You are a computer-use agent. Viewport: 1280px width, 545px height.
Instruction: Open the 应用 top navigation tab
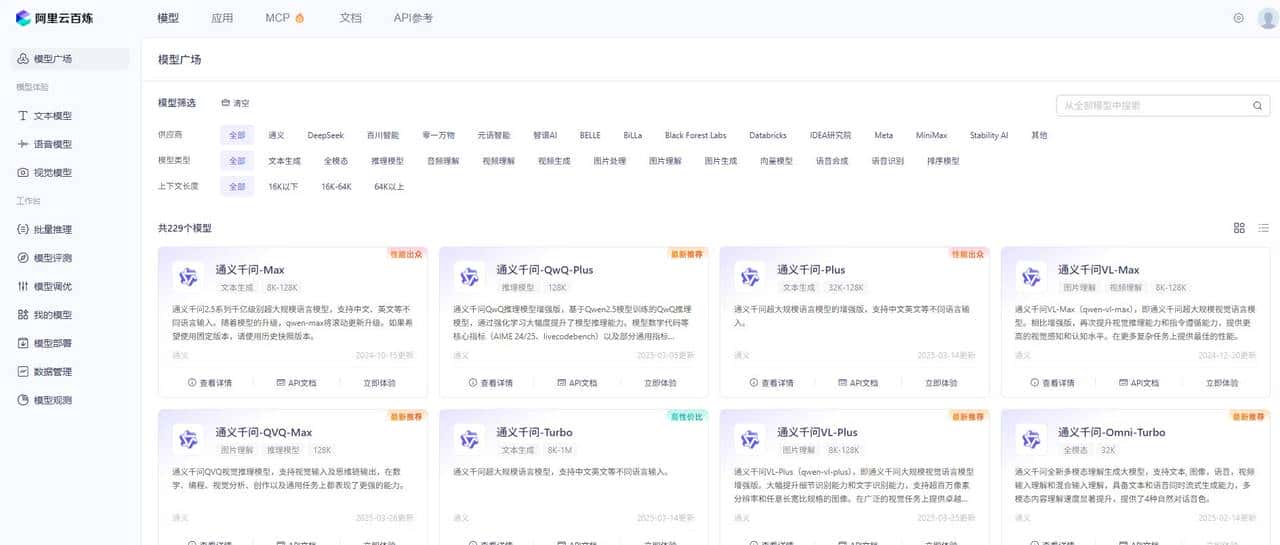pyautogui.click(x=222, y=18)
